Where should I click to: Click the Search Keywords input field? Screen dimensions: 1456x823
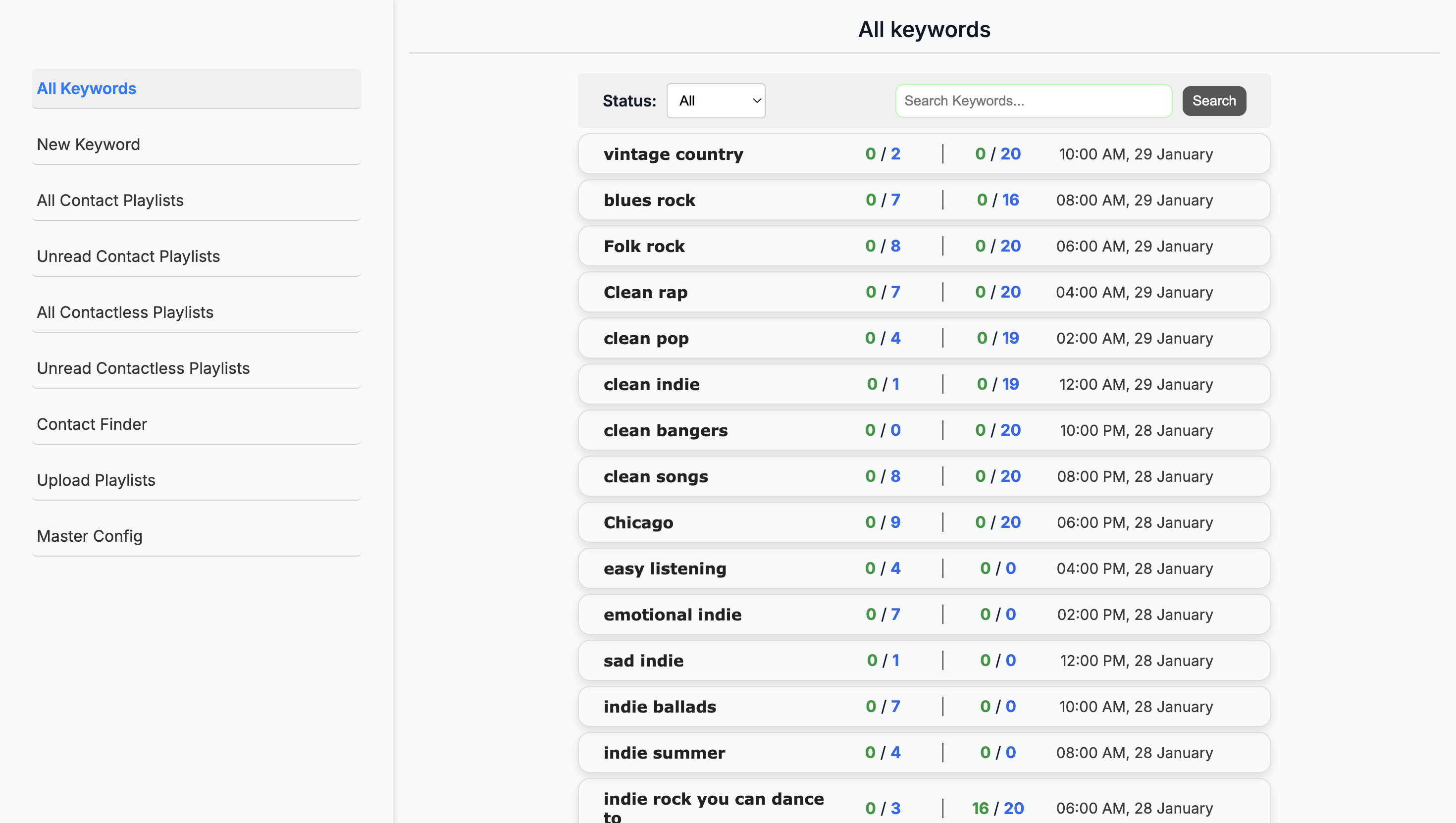pos(1033,101)
